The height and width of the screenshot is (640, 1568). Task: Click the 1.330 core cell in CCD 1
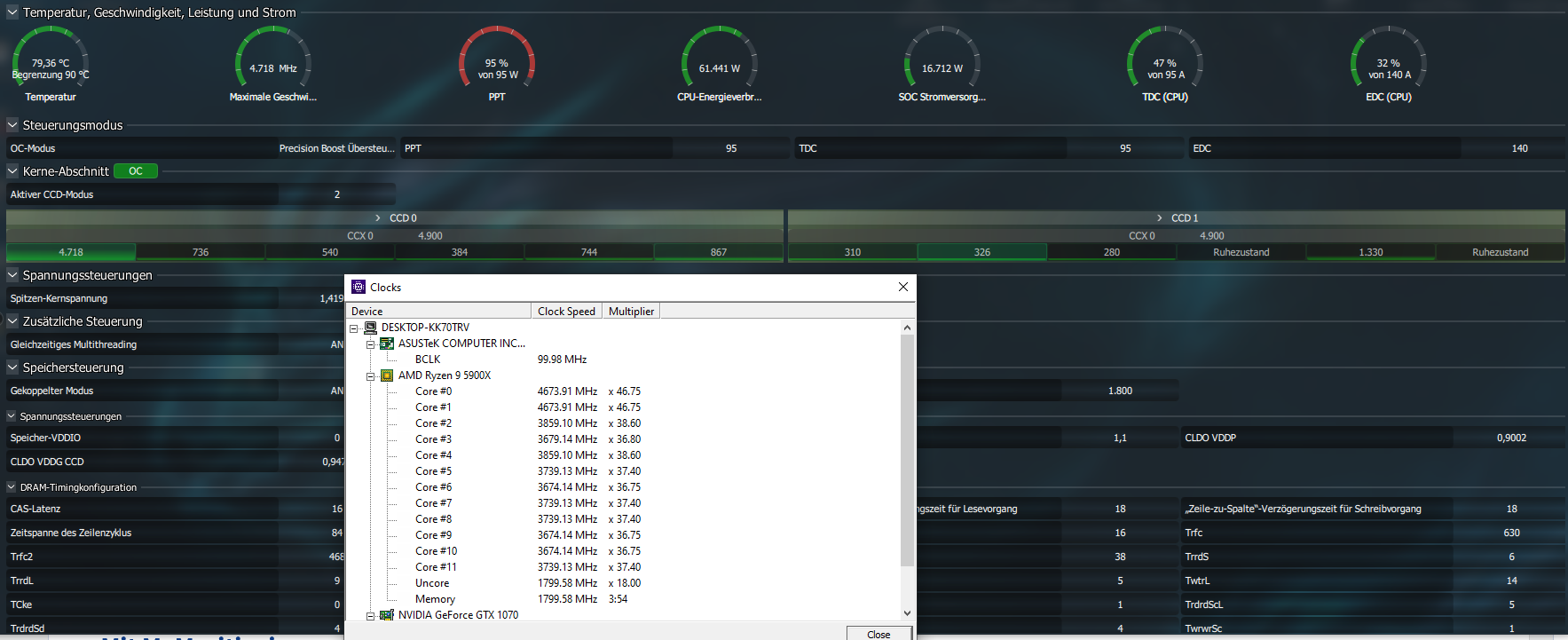point(1371,252)
